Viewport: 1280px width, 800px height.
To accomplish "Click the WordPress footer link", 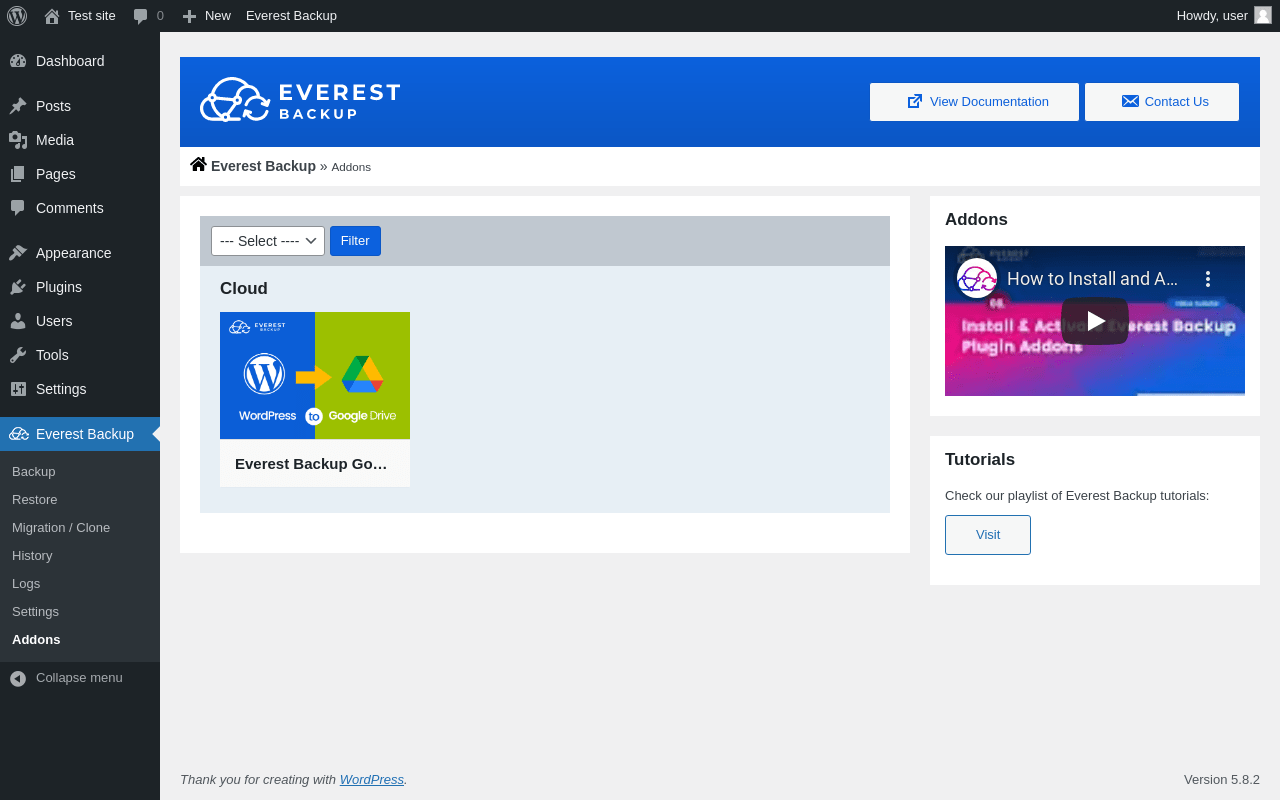I will pos(372,780).
